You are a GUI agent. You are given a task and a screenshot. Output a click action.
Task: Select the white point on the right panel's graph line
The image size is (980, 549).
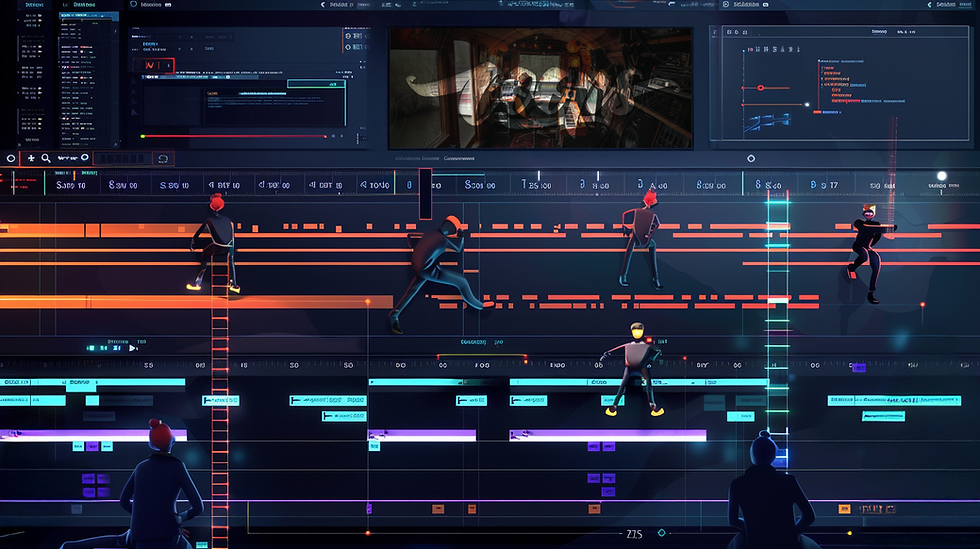(807, 105)
